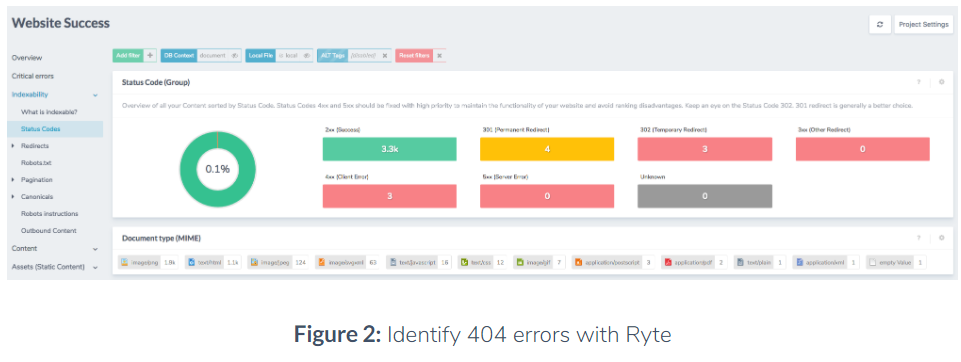Click the green 2xx Success bar showing 3.3k
This screenshot has height=362, width=961.
pos(389,149)
